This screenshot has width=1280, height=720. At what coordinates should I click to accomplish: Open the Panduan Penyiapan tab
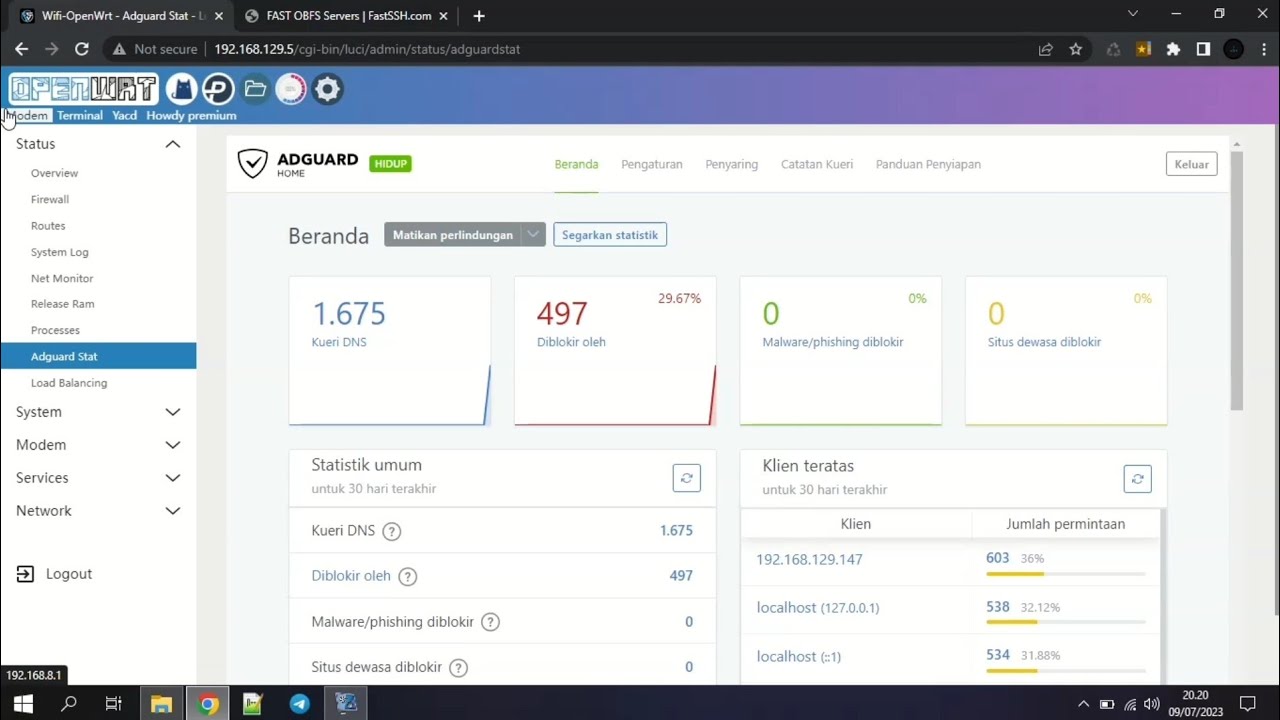[928, 164]
